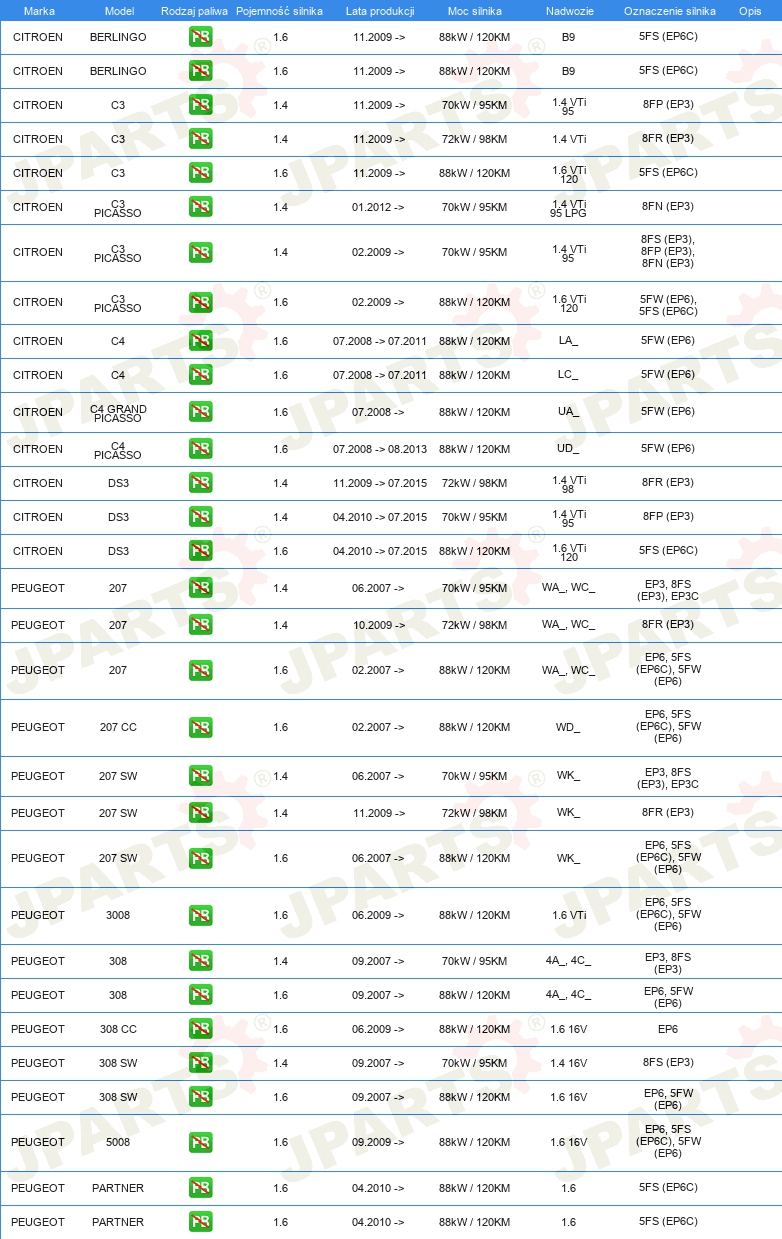Click fuel icon in Peugeot 308 1.6 4A_ row
Image resolution: width=782 pixels, height=1239 pixels.
(200, 995)
